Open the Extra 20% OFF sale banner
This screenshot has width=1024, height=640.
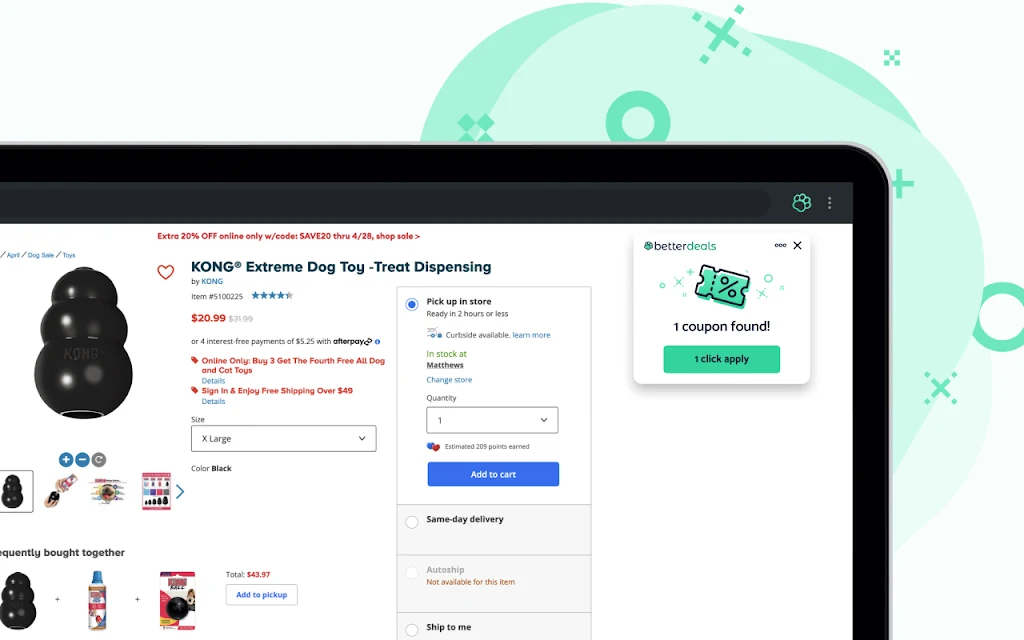[289, 236]
